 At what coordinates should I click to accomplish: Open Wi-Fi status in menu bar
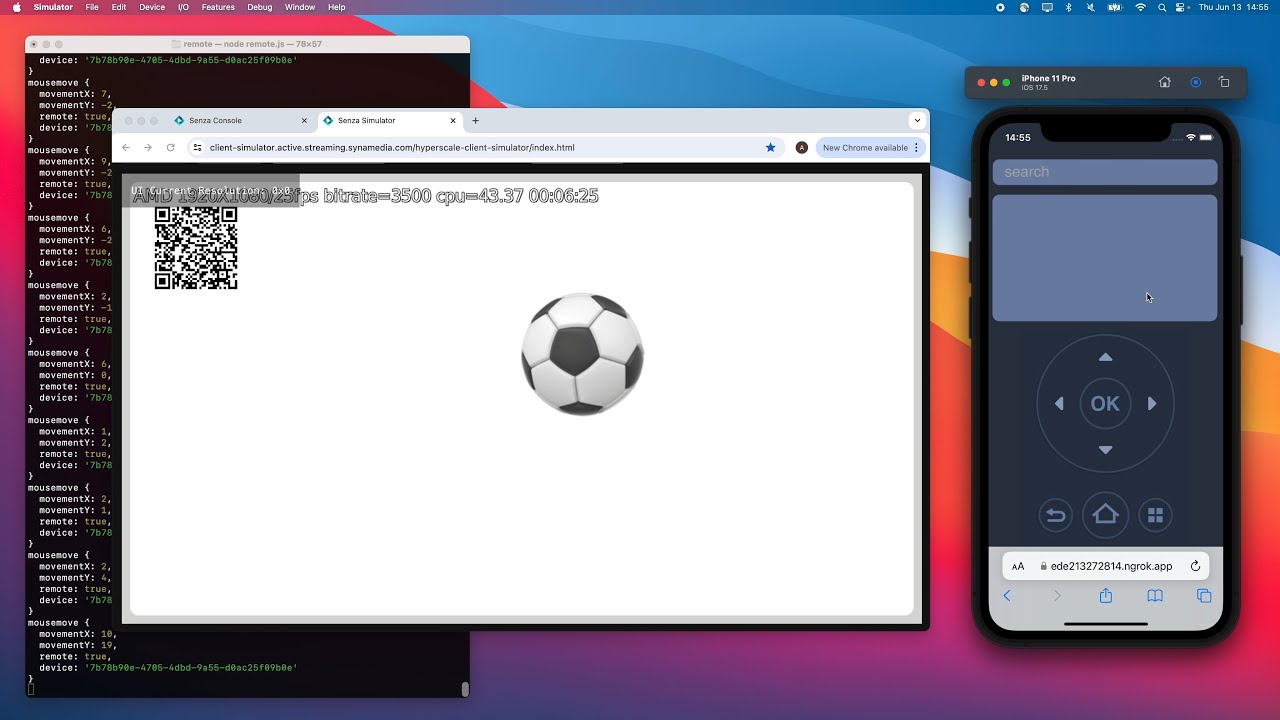click(x=1140, y=7)
